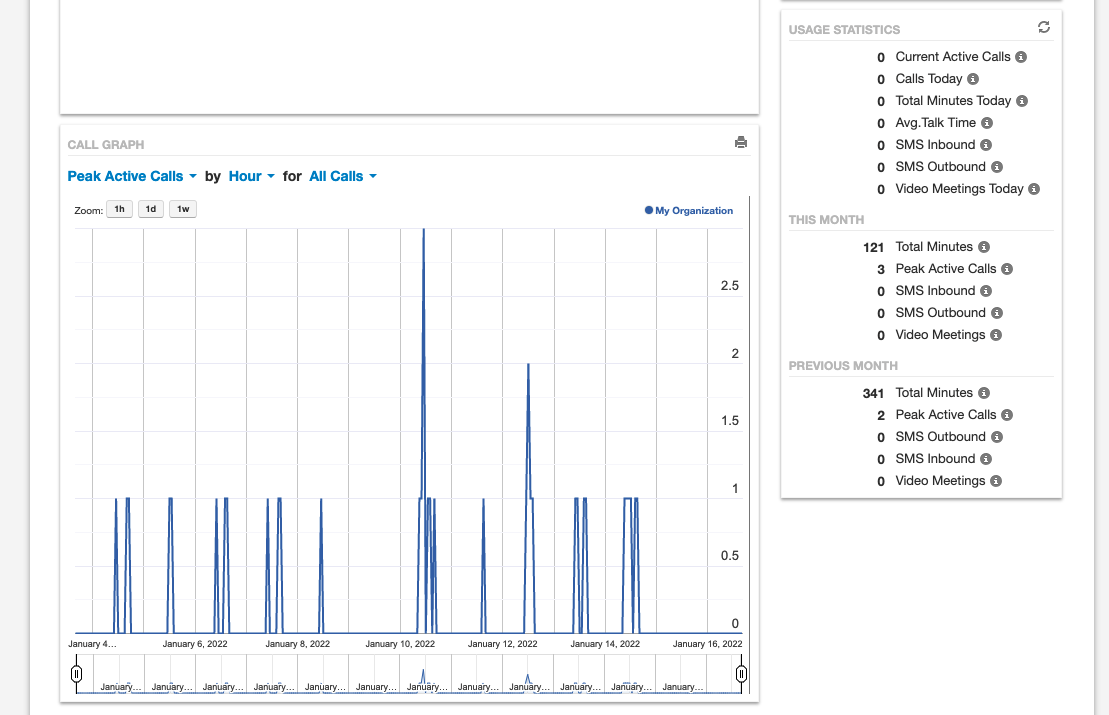The image size is (1109, 715).
Task: Click SMS Inbound info icon under Previous Month
Action: 986,459
